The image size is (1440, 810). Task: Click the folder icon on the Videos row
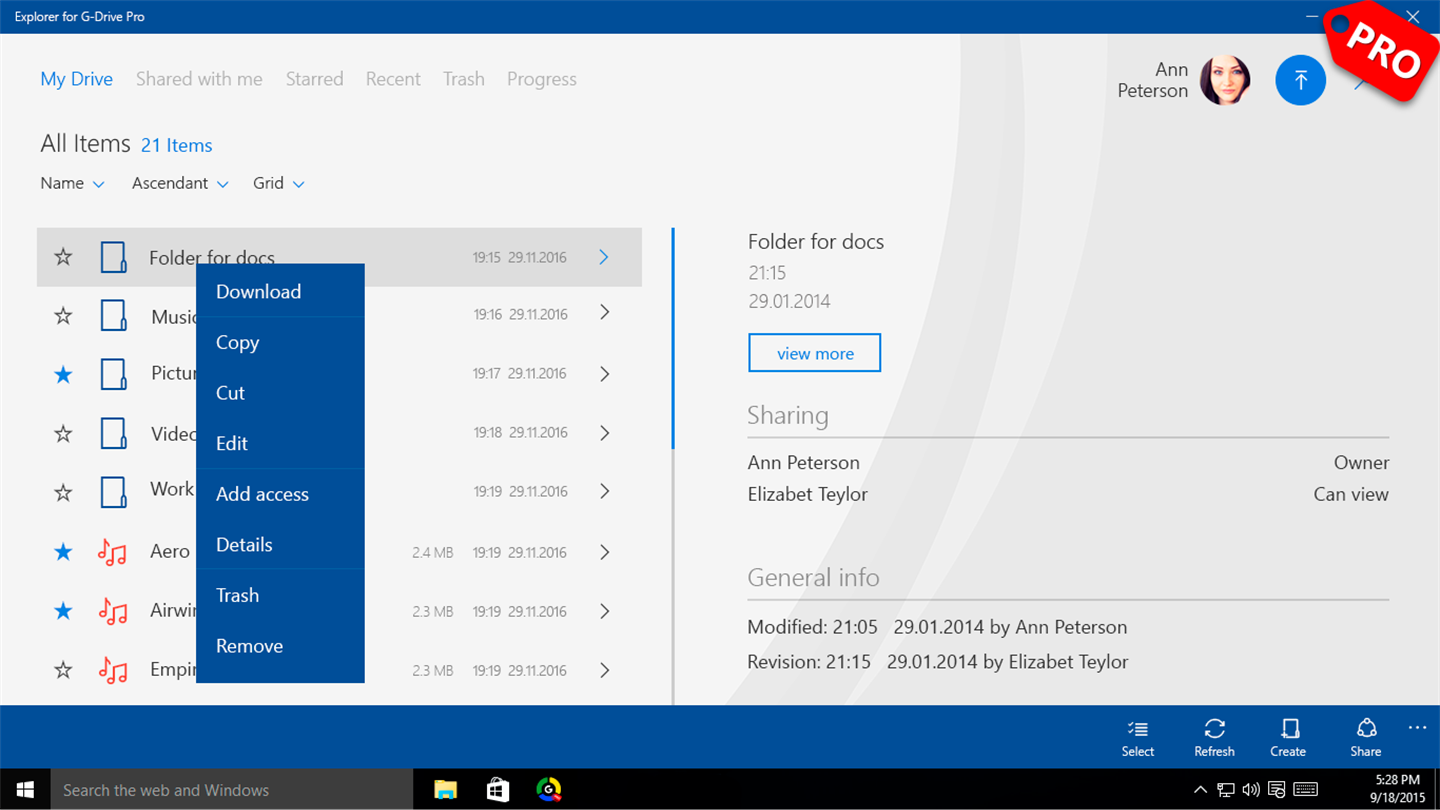[x=114, y=433]
